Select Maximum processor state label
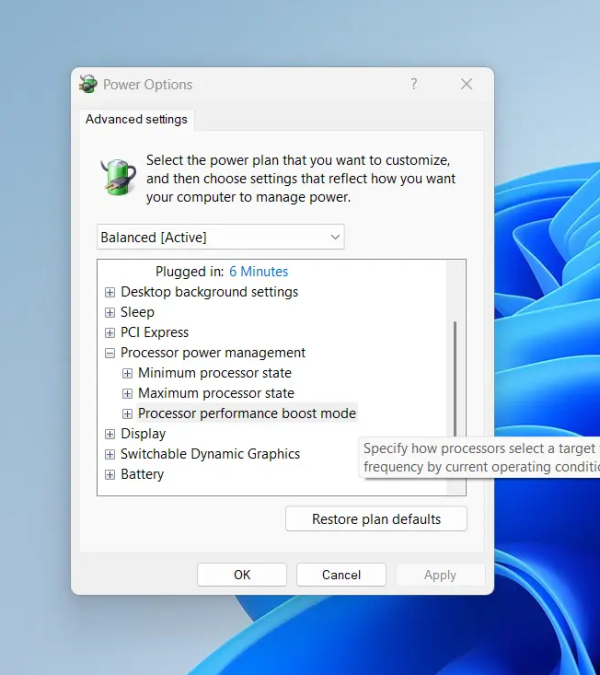 coord(216,393)
